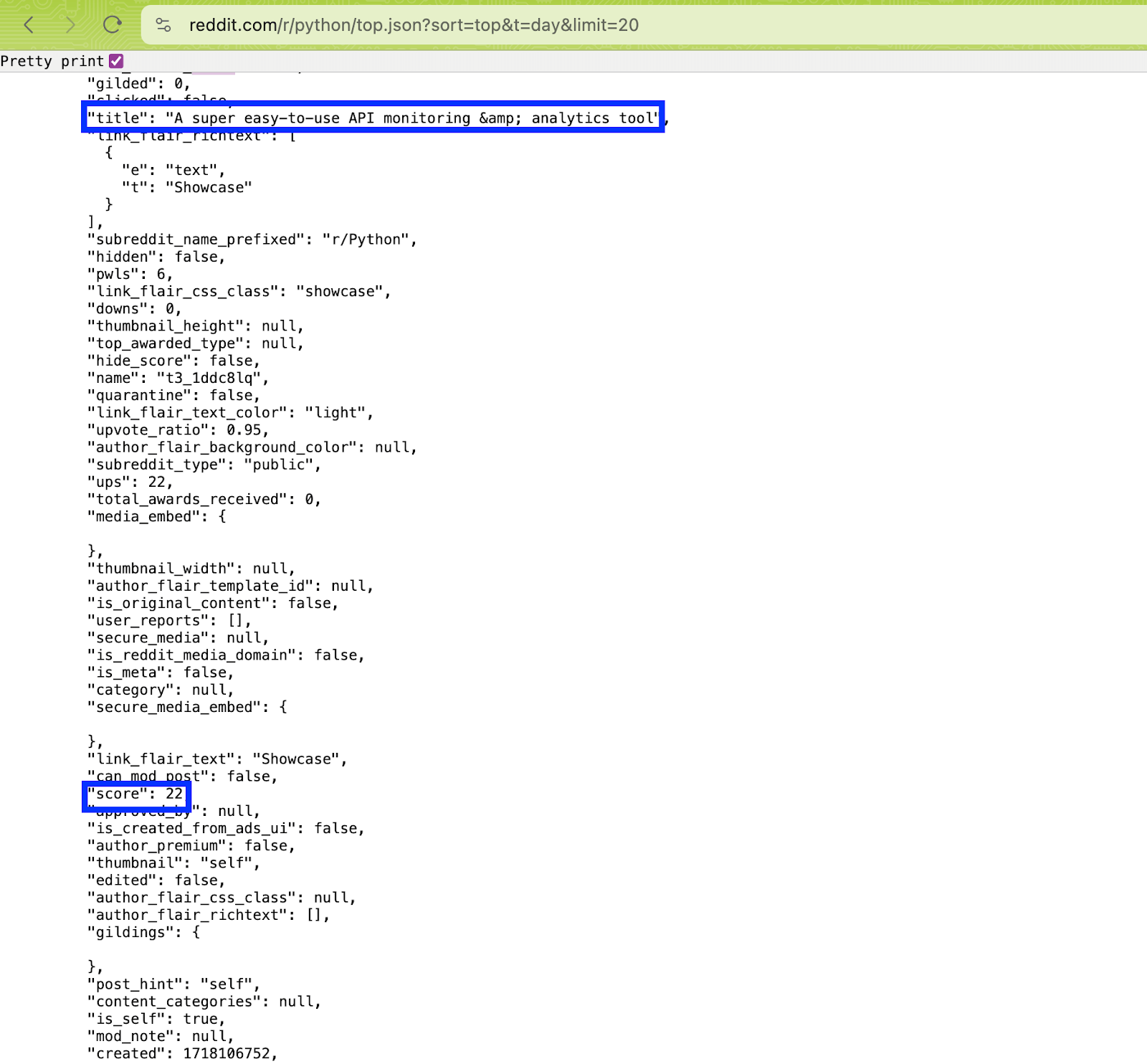Viewport: 1147px width, 1064px height.
Task: Click the is_original_content false line
Action: [212, 603]
